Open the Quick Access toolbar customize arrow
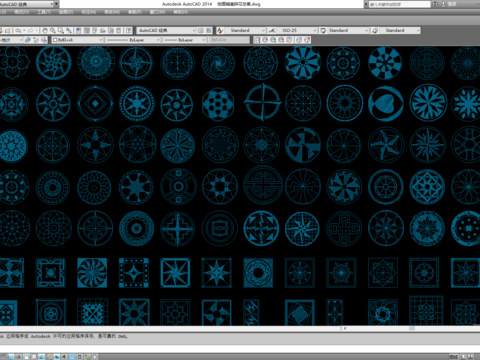The width and height of the screenshot is (480, 360). point(57,4)
